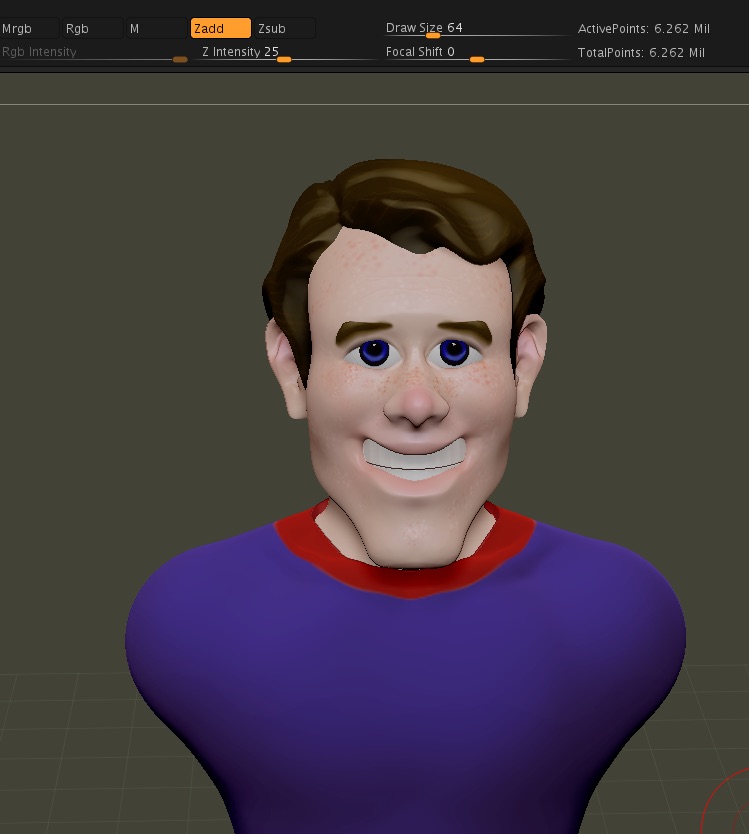Click the eye on the screen's right side
This screenshot has height=834, width=749.
454,352
